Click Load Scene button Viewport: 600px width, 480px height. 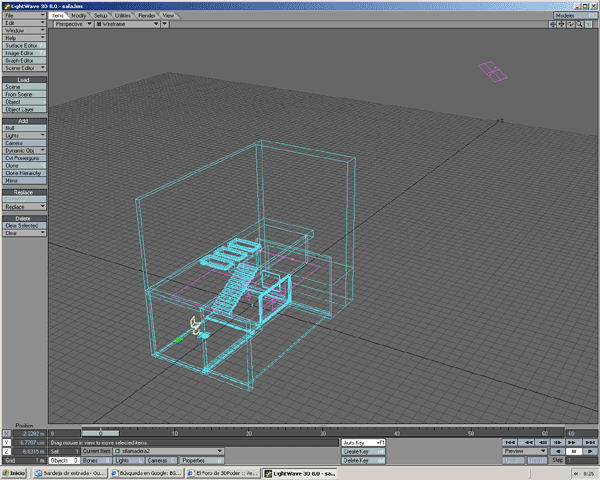pyautogui.click(x=24, y=87)
